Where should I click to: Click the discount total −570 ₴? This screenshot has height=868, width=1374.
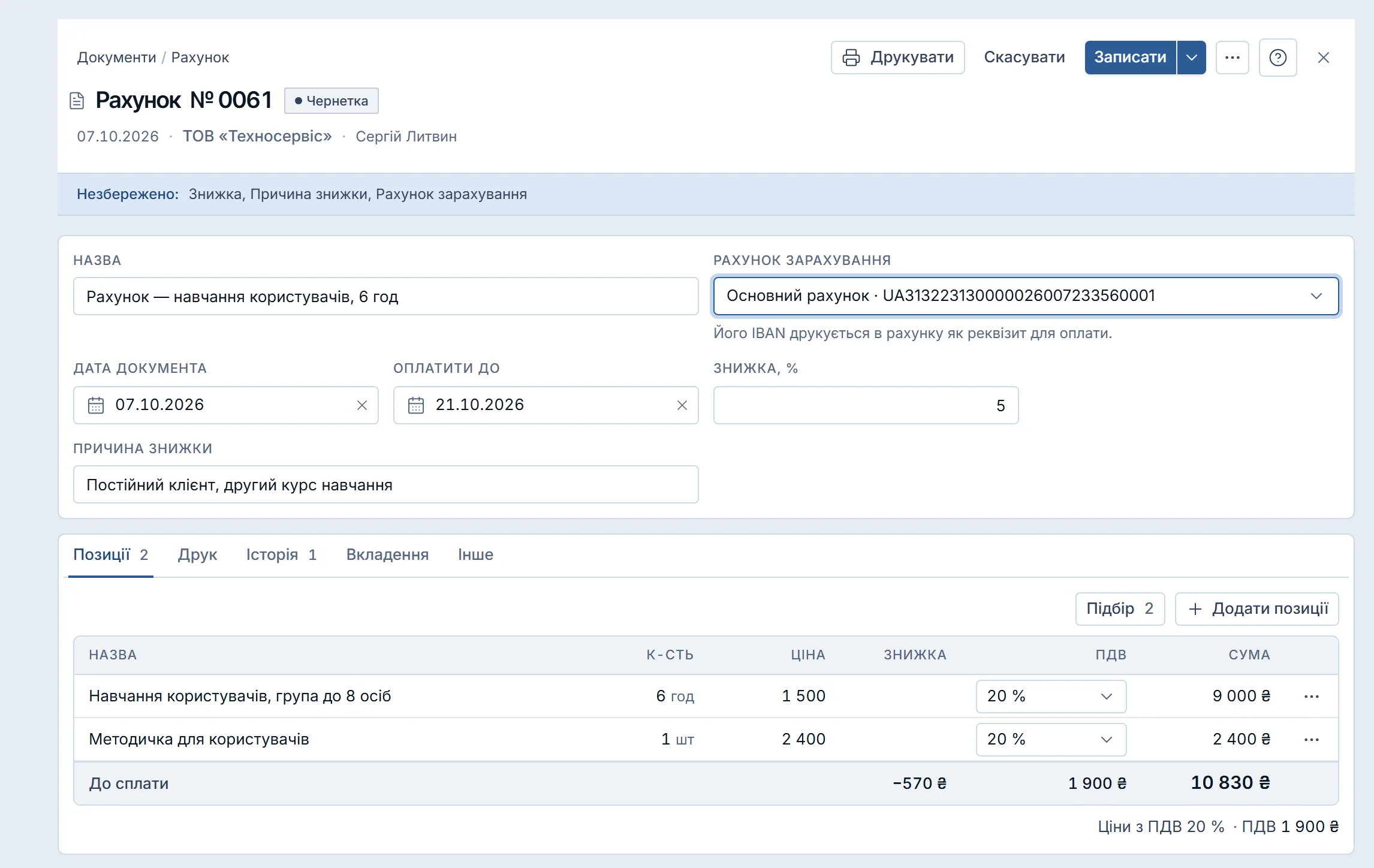(x=920, y=783)
